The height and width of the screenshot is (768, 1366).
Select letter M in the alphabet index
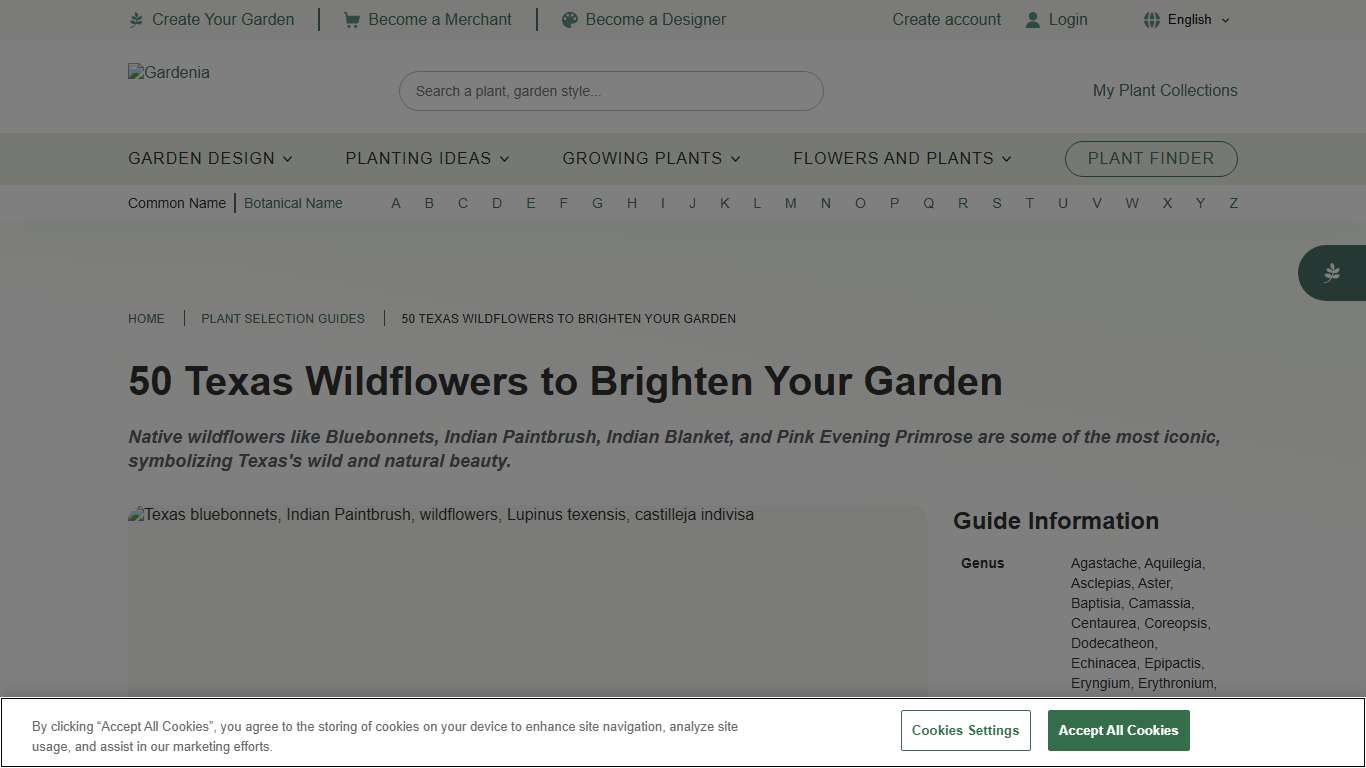tap(790, 203)
